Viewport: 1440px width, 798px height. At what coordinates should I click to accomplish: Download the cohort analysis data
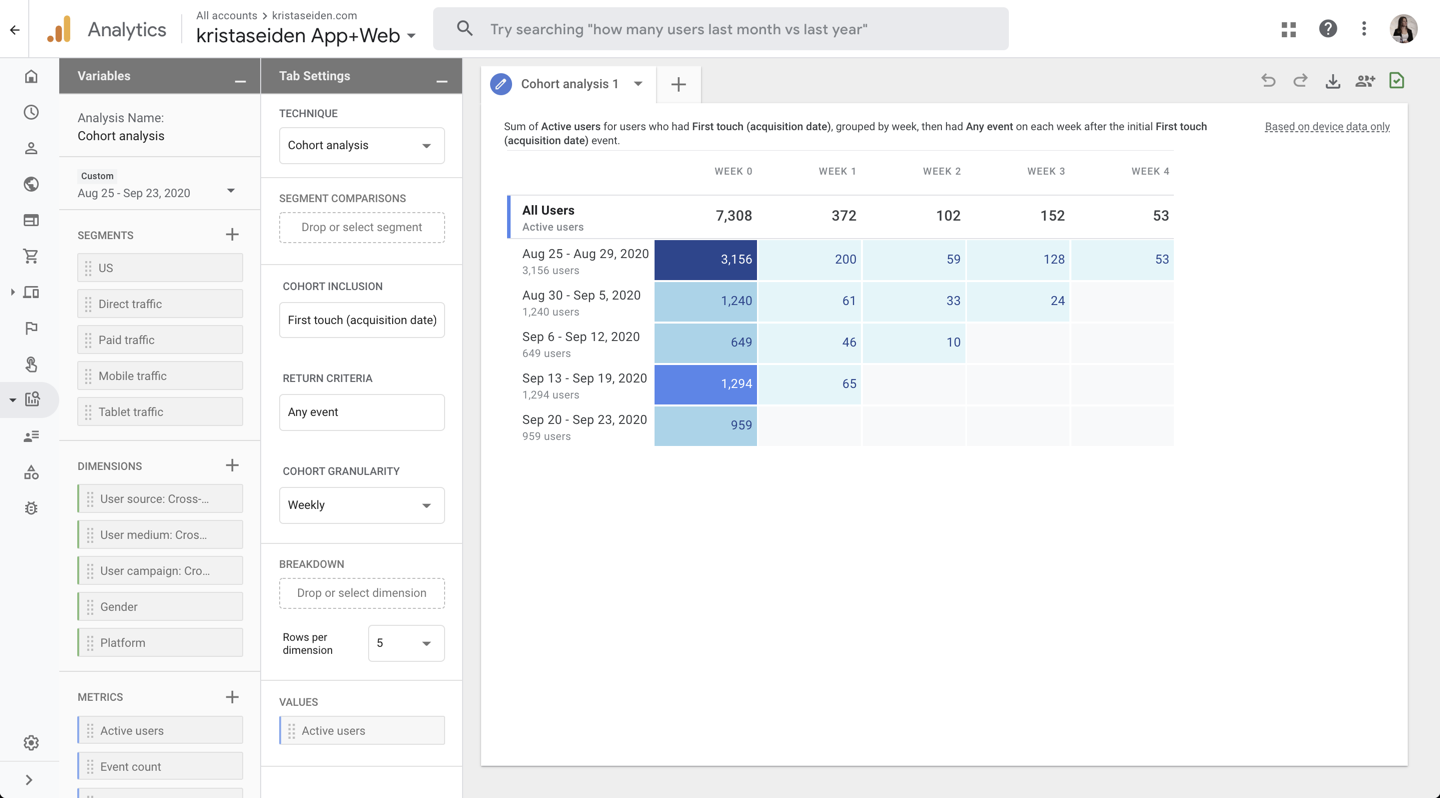point(1333,81)
